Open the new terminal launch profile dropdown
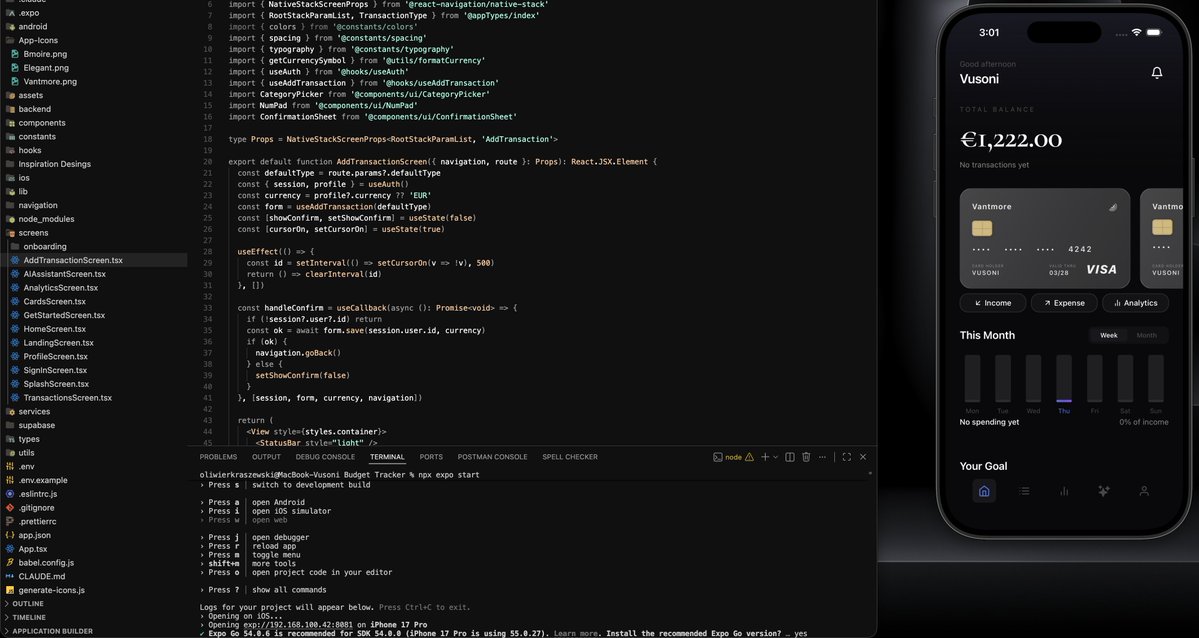Viewport: 1199px width, 638px height. click(775, 457)
